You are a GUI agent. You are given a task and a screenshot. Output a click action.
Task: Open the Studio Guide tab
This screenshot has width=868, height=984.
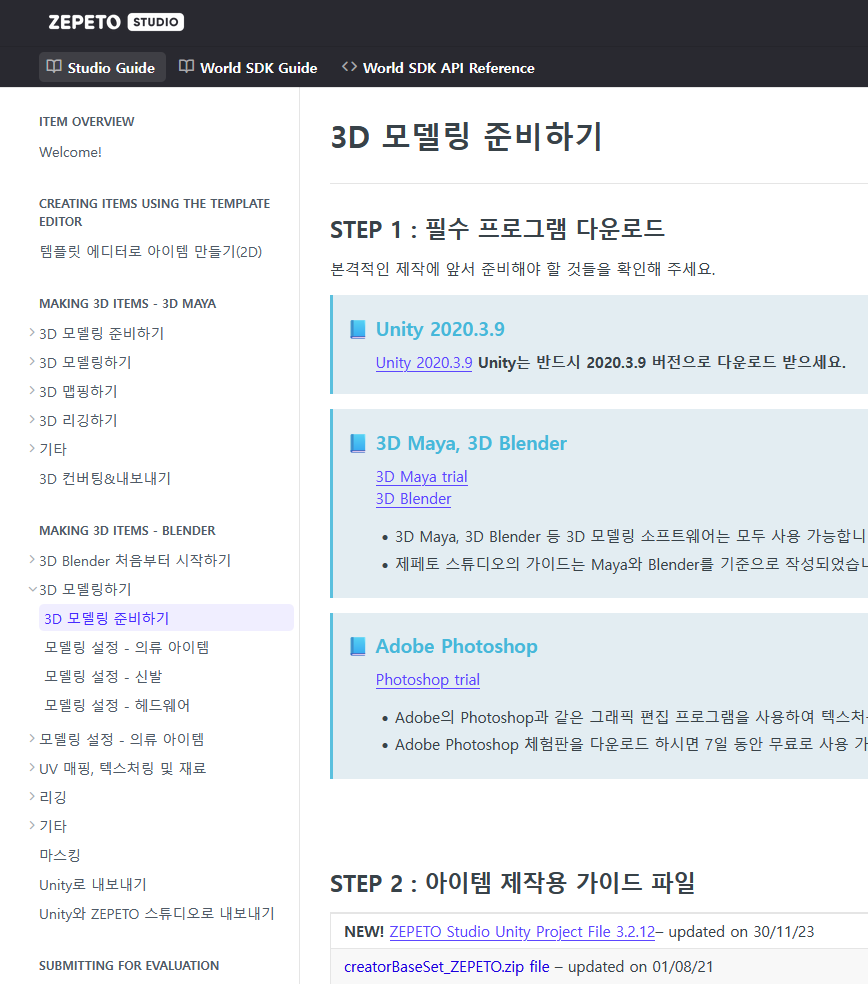click(102, 67)
